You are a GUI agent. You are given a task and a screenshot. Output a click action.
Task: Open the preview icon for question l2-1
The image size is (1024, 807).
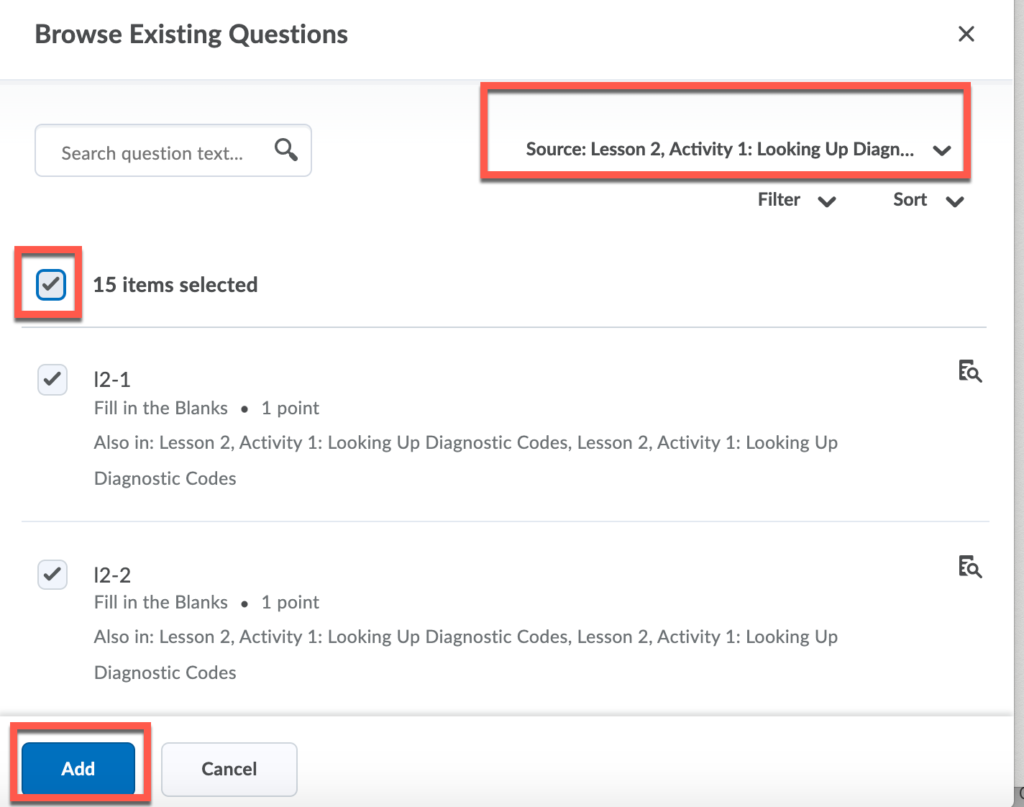pos(969,371)
